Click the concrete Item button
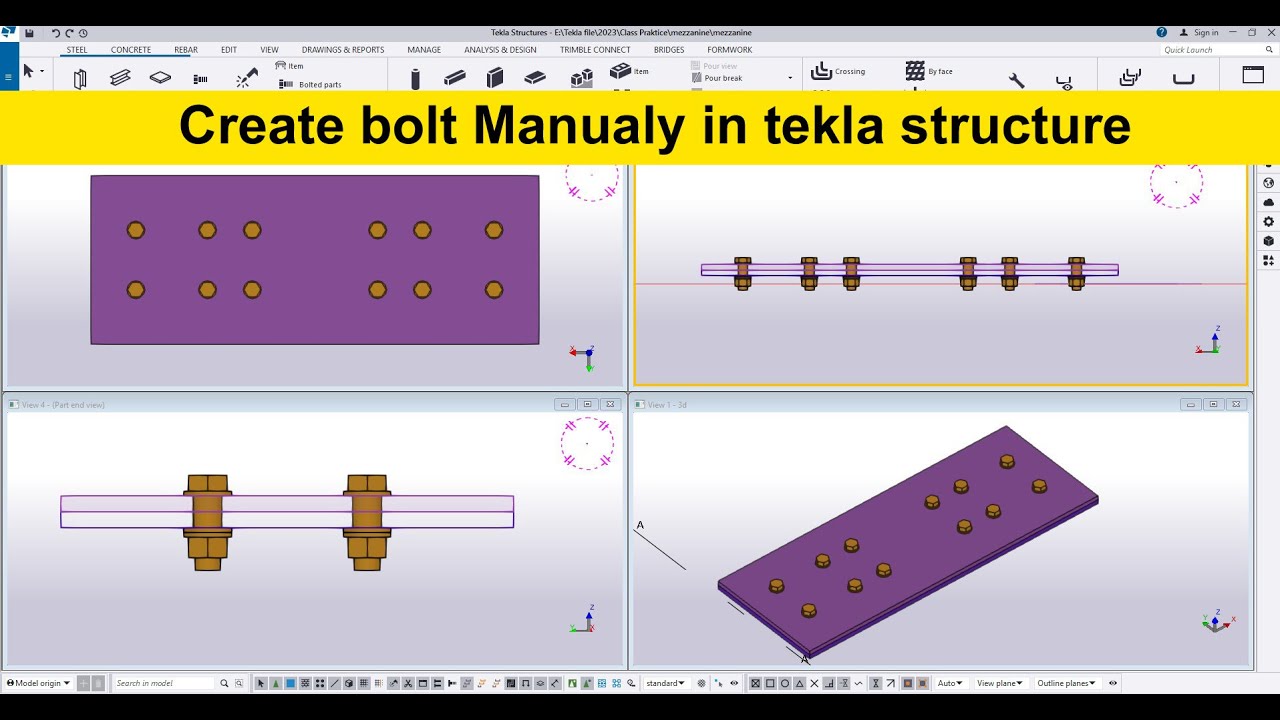Screen dimensions: 1280x720 coord(629,71)
